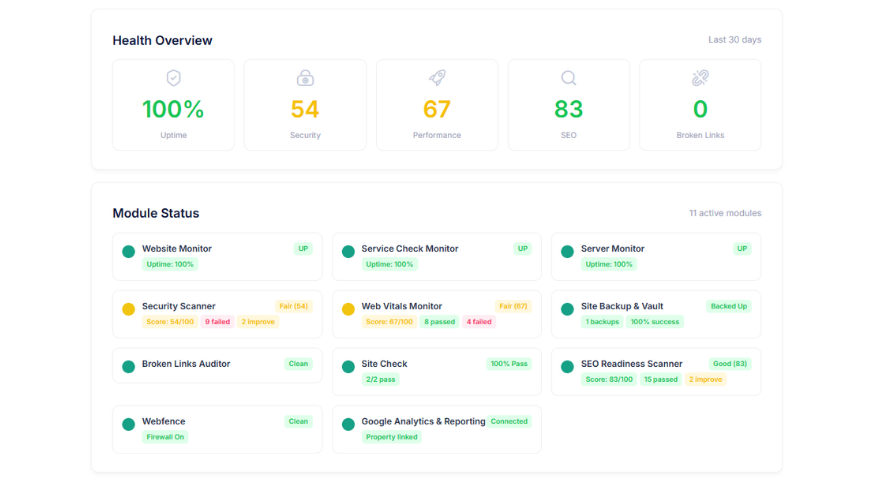The height and width of the screenshot is (481, 875).
Task: Click the Backed Up badge
Action: point(729,306)
